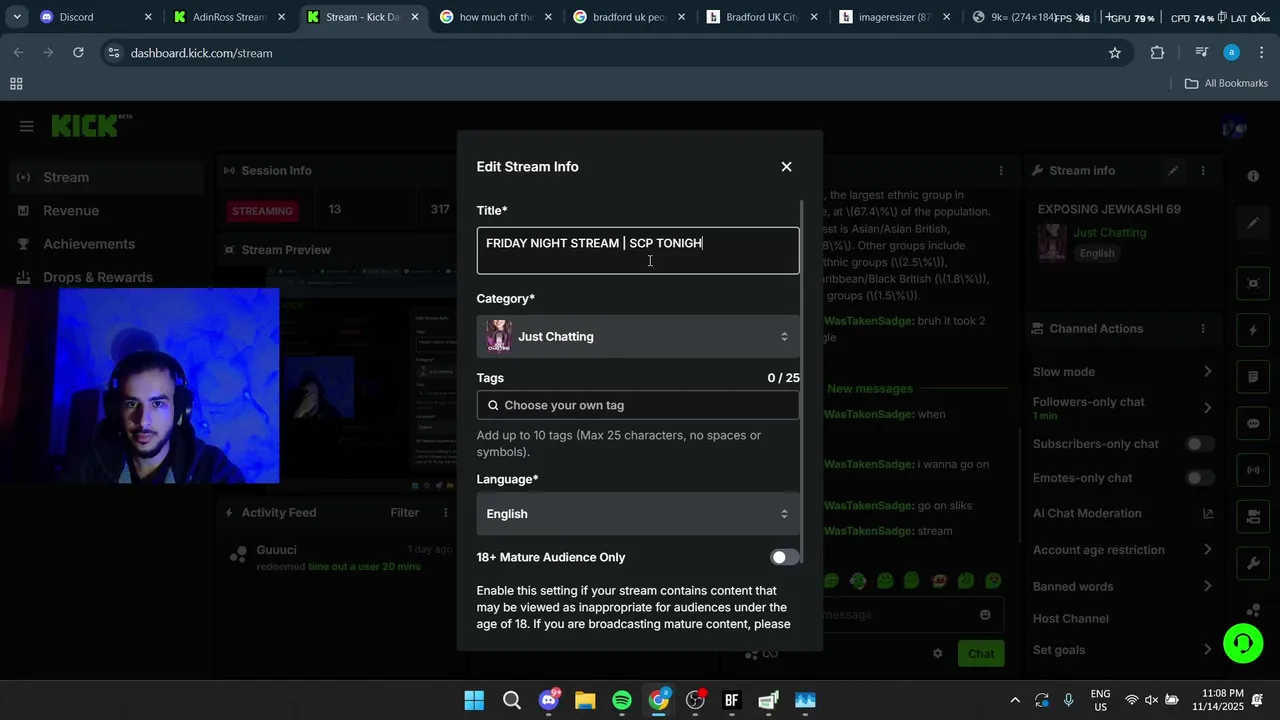Close the Edit Stream Info dialog
This screenshot has width=1280, height=720.
click(786, 167)
